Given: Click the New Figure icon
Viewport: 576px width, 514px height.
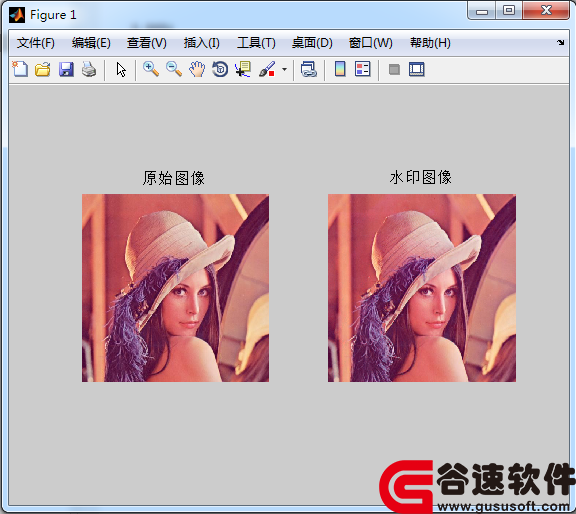Looking at the screenshot, I should [20, 69].
